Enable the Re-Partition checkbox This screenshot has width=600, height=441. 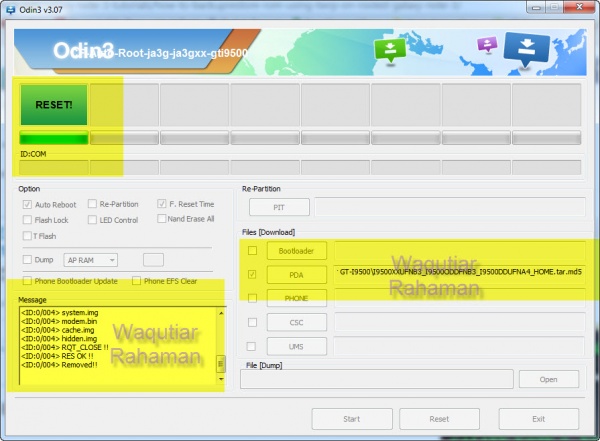click(x=92, y=204)
